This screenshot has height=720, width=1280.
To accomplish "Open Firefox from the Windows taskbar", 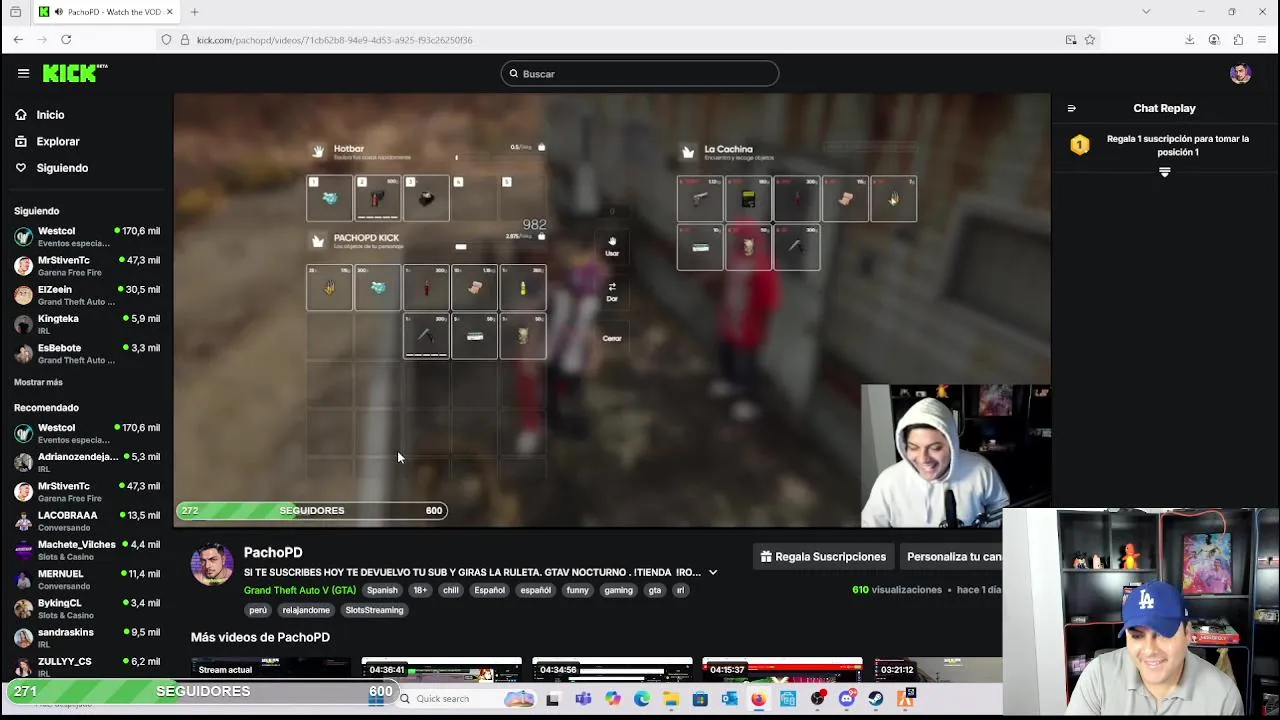I will pos(759,699).
